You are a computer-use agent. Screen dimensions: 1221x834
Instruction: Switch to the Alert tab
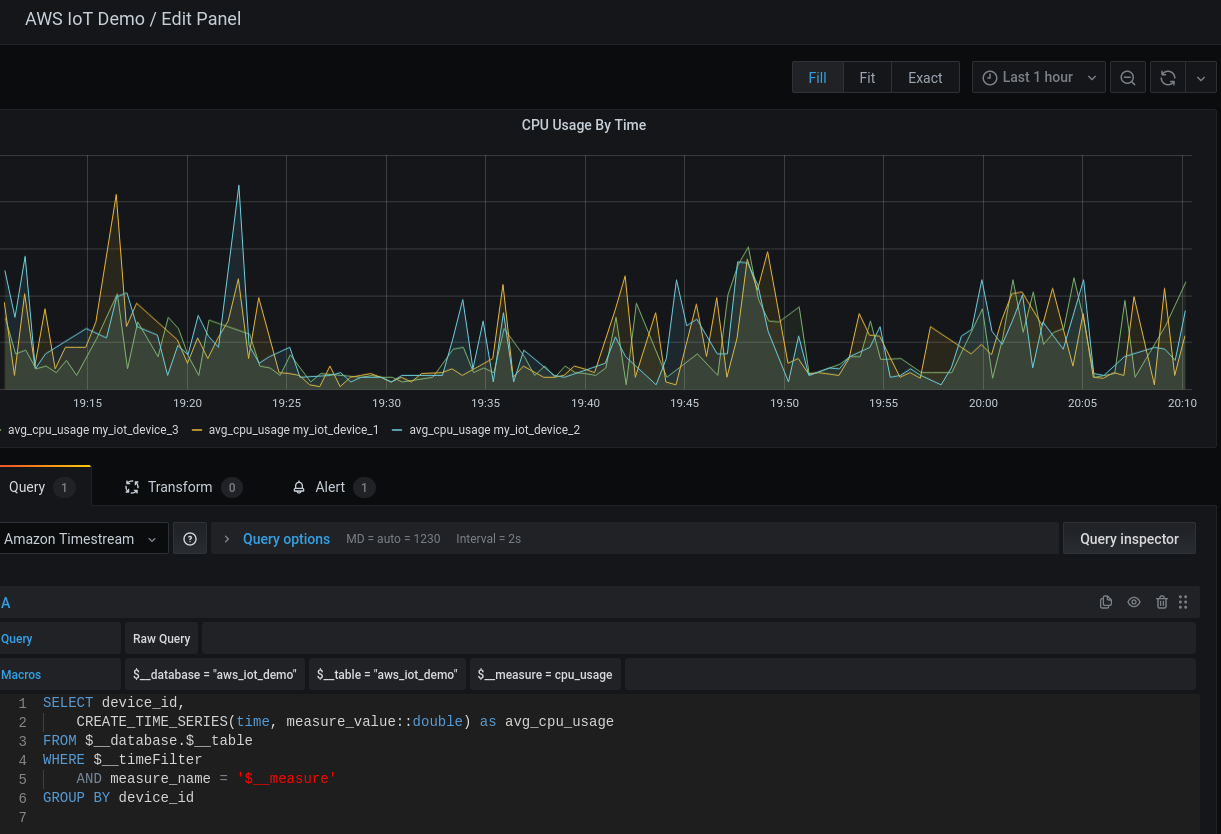click(x=330, y=487)
